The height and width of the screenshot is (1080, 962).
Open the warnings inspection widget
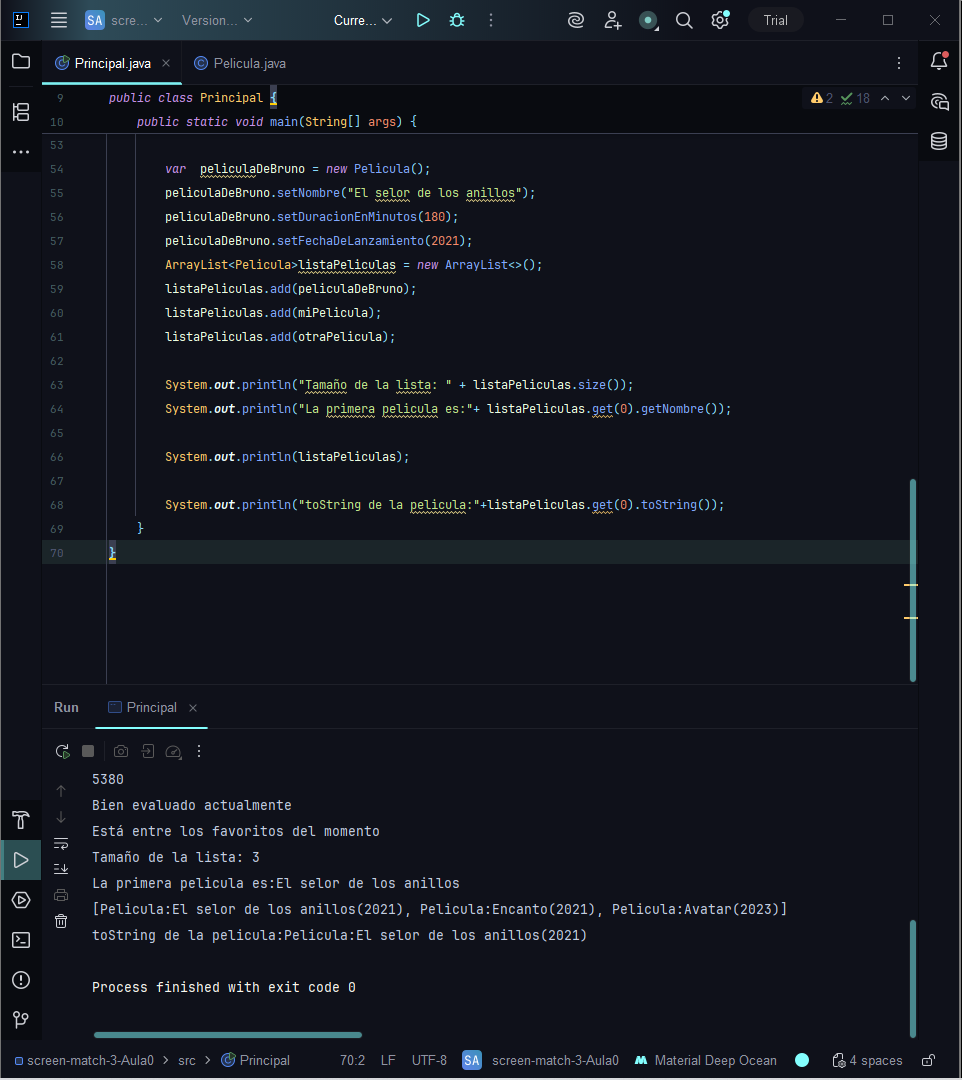click(839, 98)
